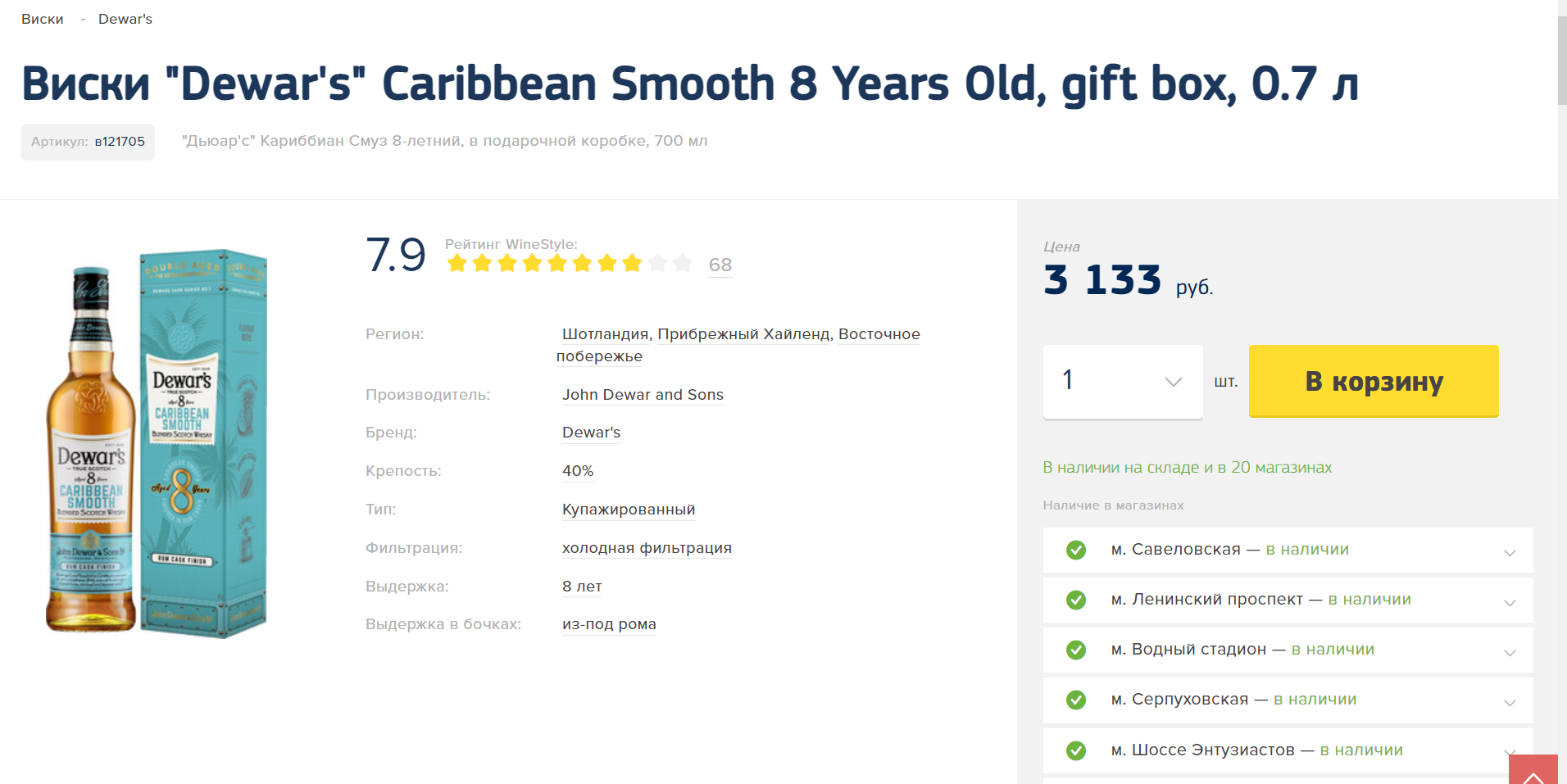This screenshot has height=784, width=1567.
Task: Open the John Dewar and Sons producer link
Action: 643,395
